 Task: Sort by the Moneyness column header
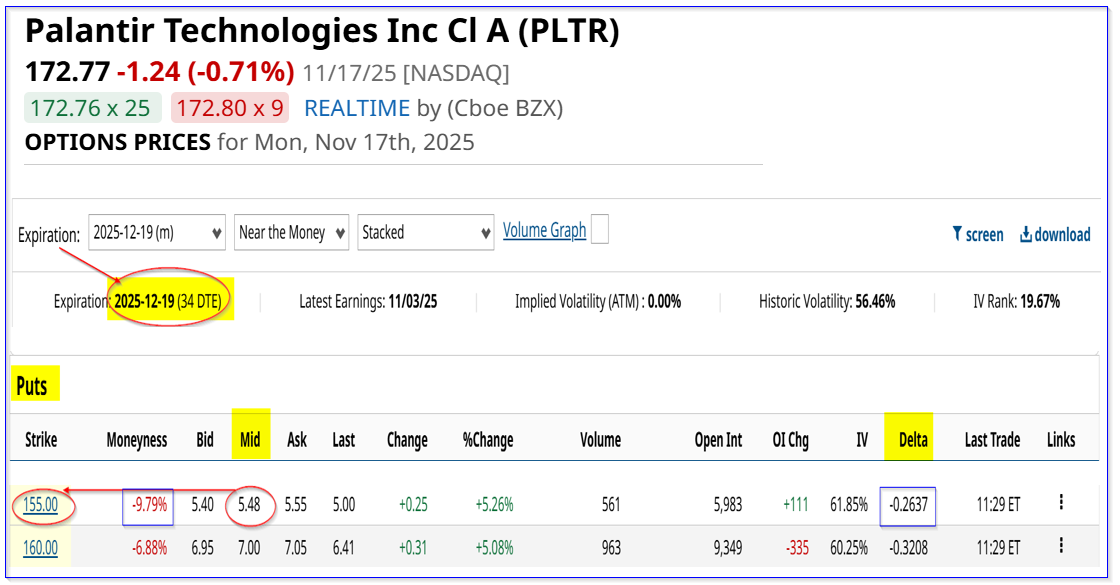click(x=137, y=440)
